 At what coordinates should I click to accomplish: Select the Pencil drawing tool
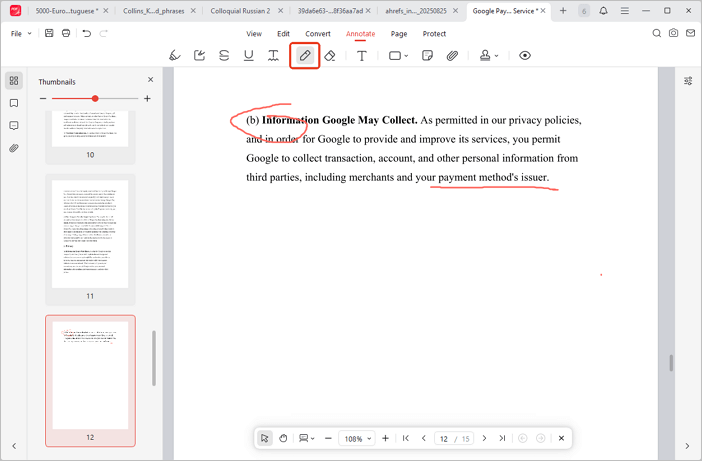click(x=305, y=55)
